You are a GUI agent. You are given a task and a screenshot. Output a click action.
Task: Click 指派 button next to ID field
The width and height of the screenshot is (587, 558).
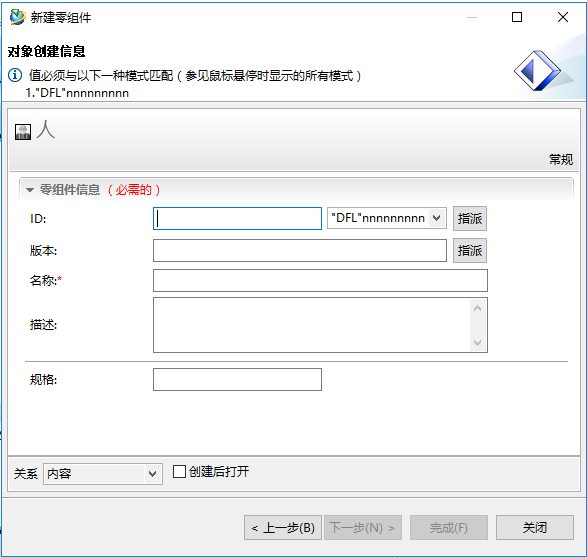coord(470,219)
